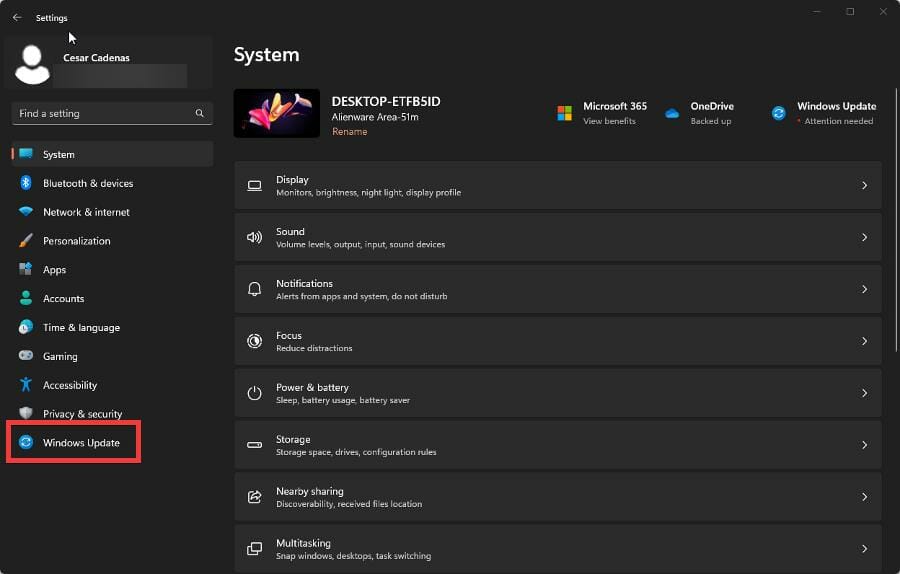Click the Apps icon in sidebar
Image resolution: width=900 pixels, height=574 pixels.
click(26, 269)
